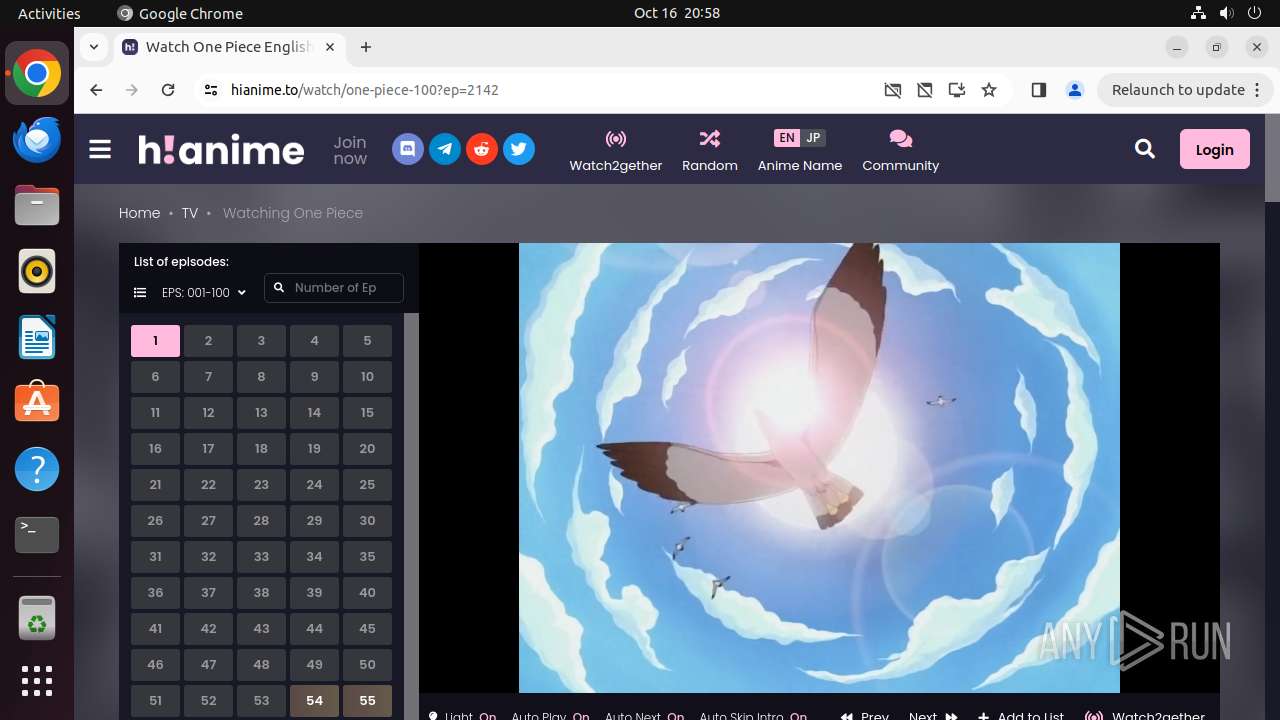Show applications grid
Viewport: 1280px width, 720px height.
37,681
